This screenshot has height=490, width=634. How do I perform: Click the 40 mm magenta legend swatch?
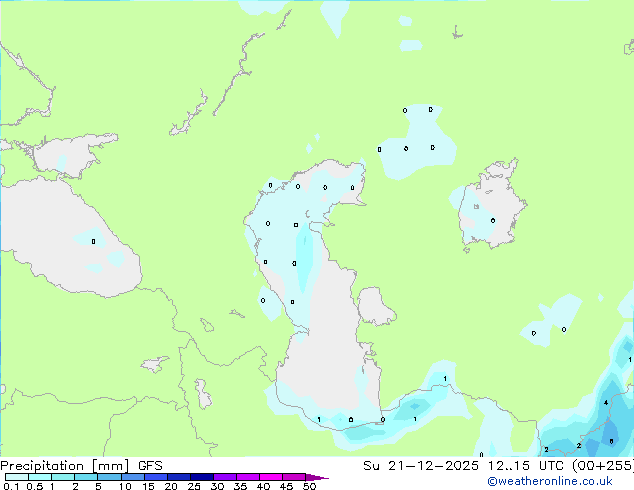coord(271,477)
